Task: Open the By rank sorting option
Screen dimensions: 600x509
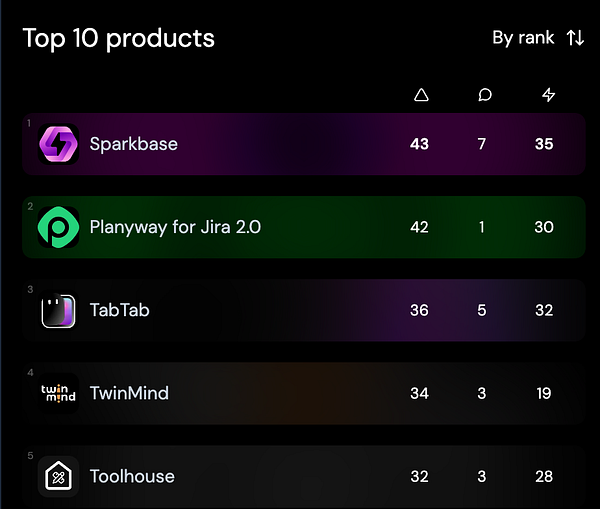Action: (x=523, y=38)
